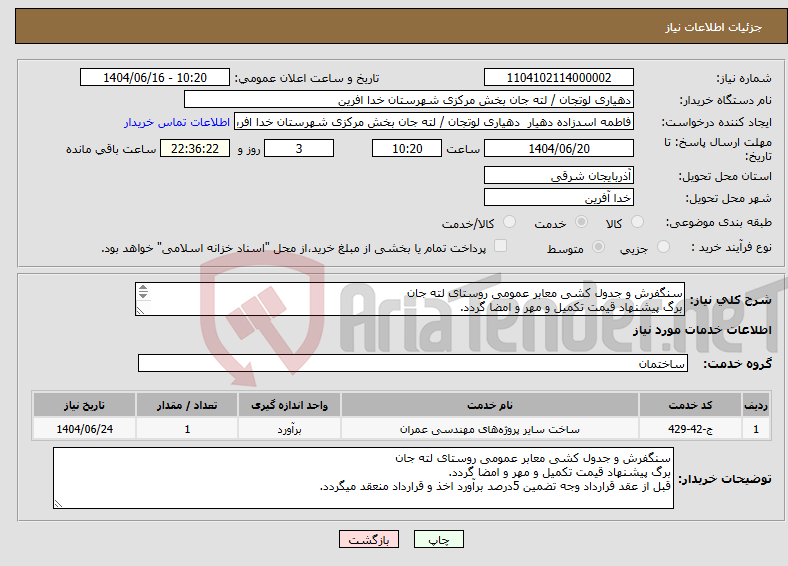The image size is (788, 566).
Task: Click the deadline date field 1404/06/20
Action: click(558, 148)
